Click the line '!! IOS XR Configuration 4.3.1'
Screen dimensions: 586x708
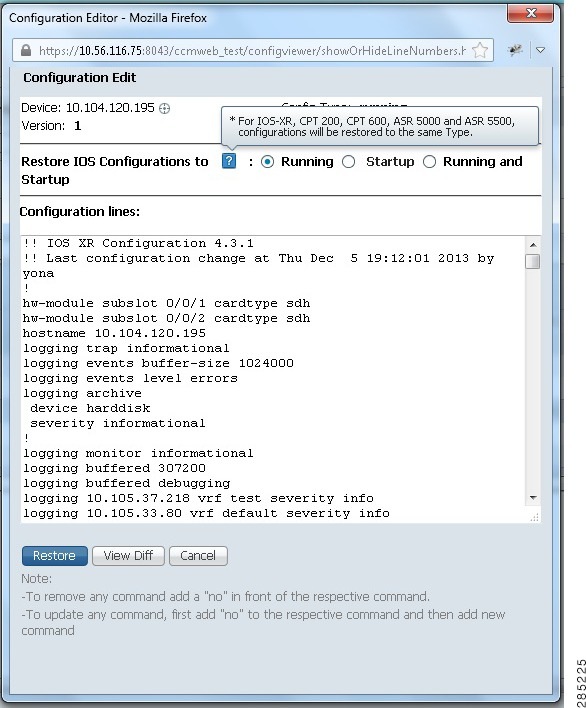(x=138, y=243)
